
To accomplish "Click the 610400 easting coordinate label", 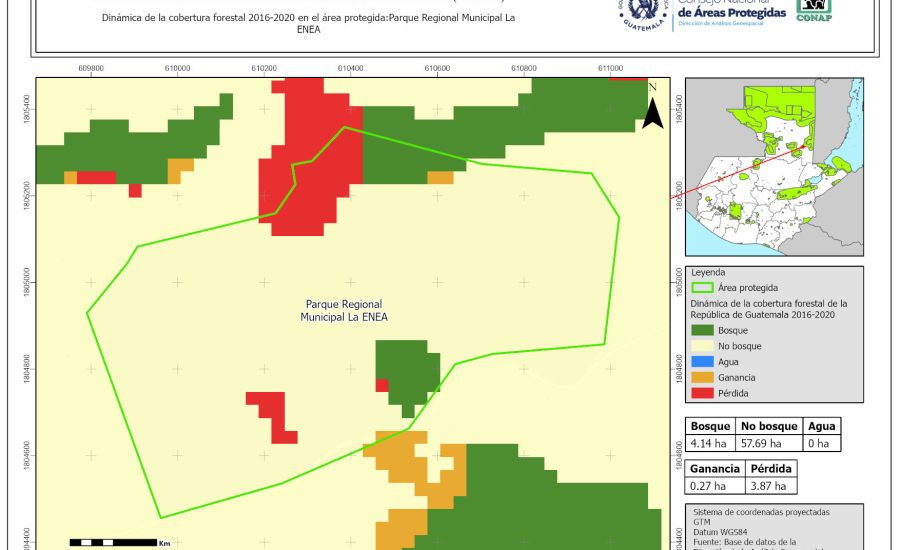I will click(x=351, y=68).
